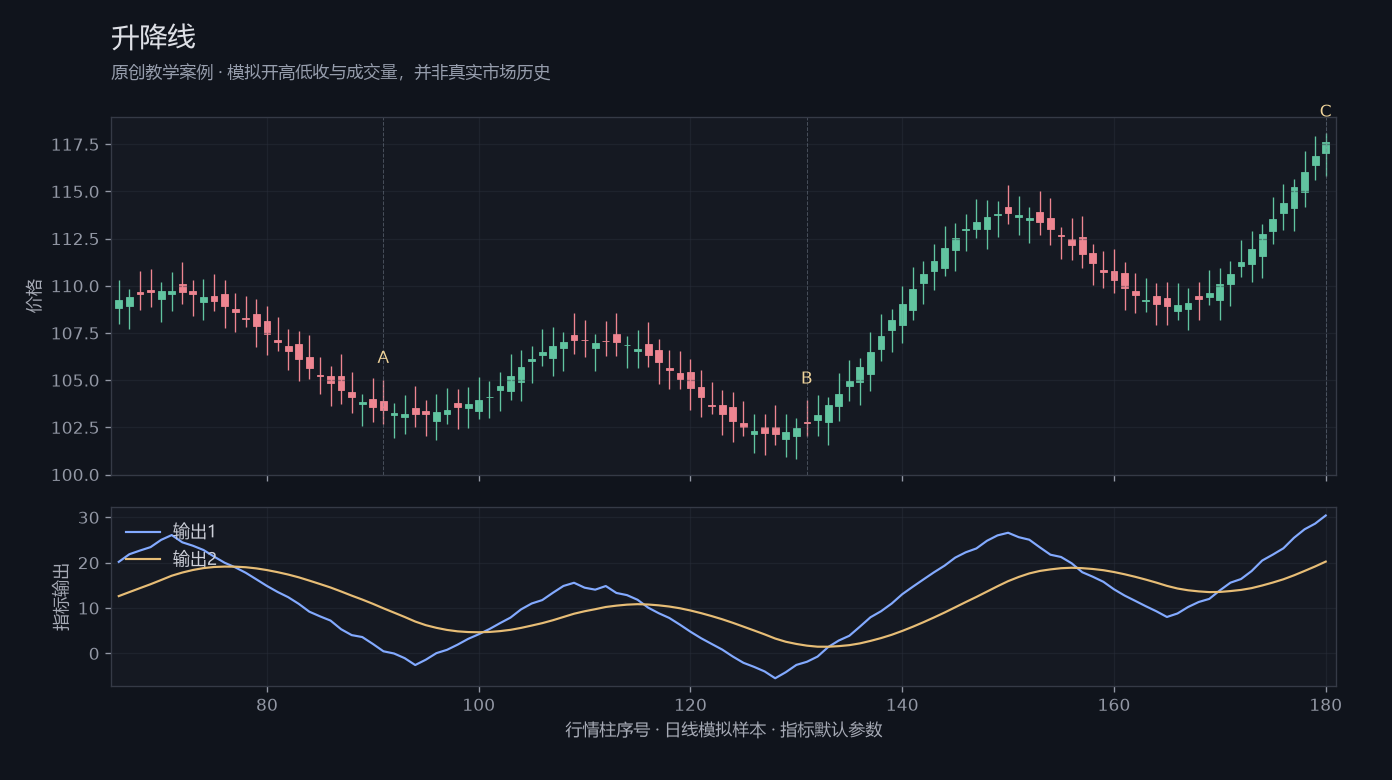
Task: Click price tick 117.5
Action: pyautogui.click(x=76, y=145)
